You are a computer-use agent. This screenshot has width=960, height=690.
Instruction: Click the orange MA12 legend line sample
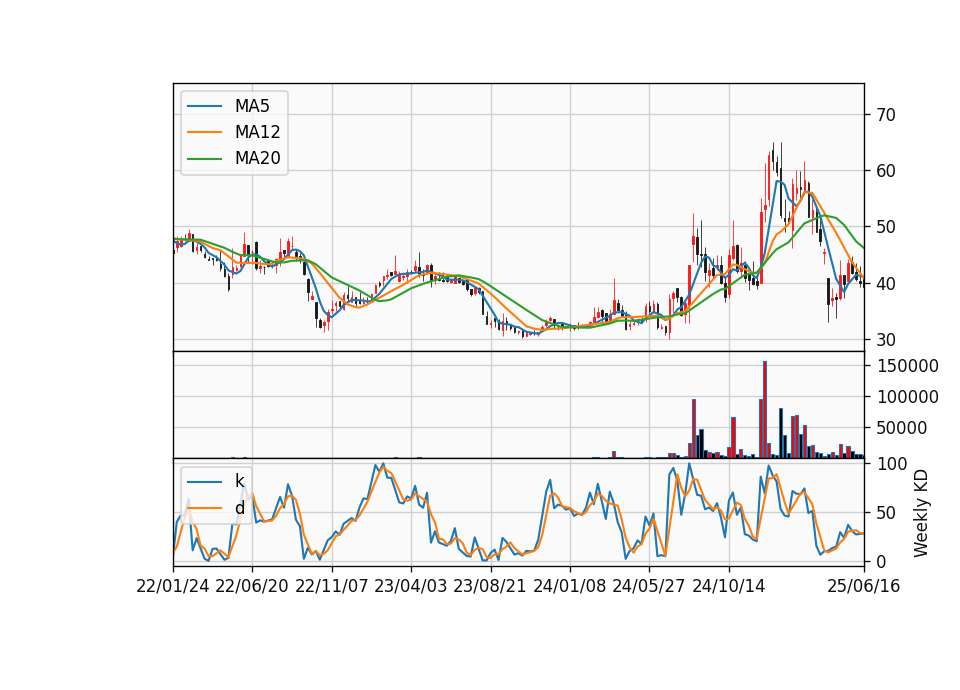click(x=204, y=132)
